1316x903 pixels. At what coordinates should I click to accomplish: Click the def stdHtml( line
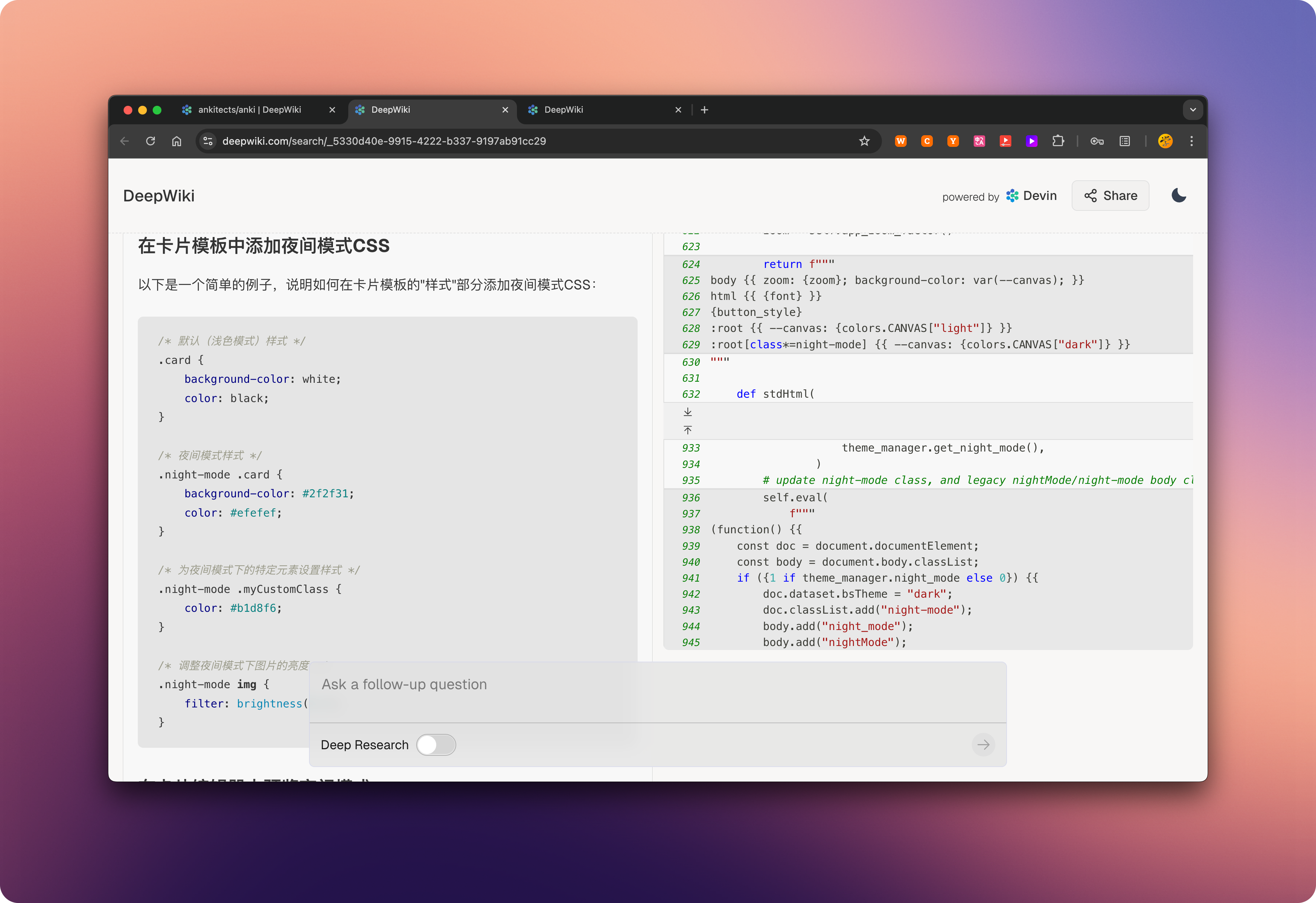775,393
